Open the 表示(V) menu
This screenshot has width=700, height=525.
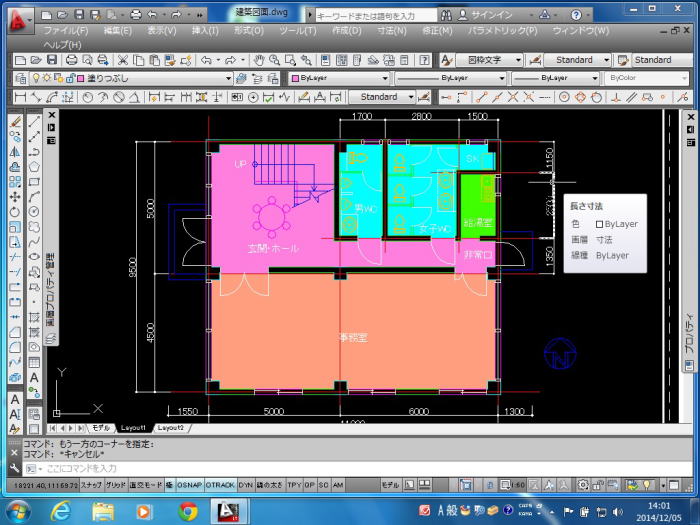coord(162,31)
